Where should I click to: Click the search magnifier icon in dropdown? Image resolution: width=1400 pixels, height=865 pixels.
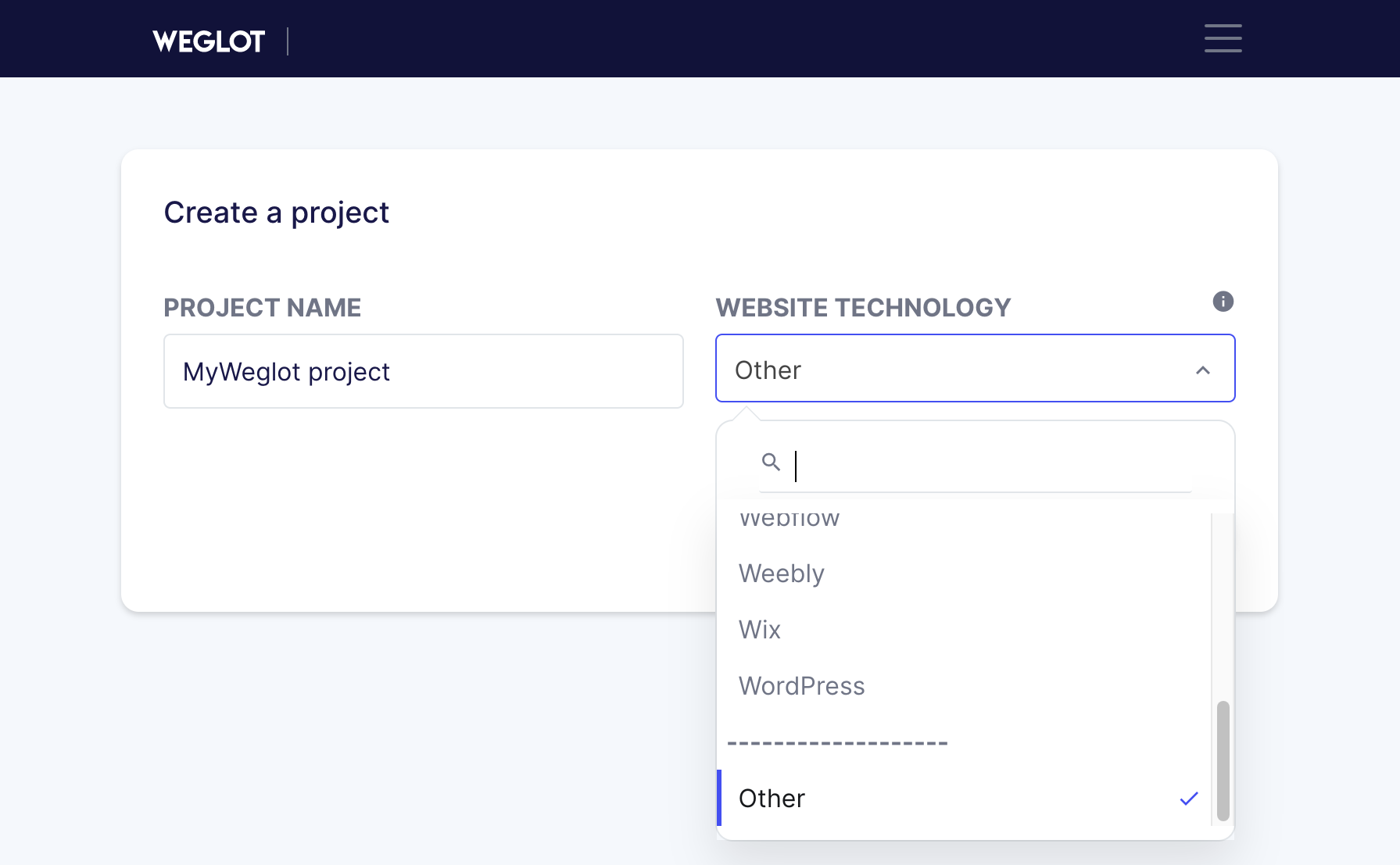pos(771,462)
